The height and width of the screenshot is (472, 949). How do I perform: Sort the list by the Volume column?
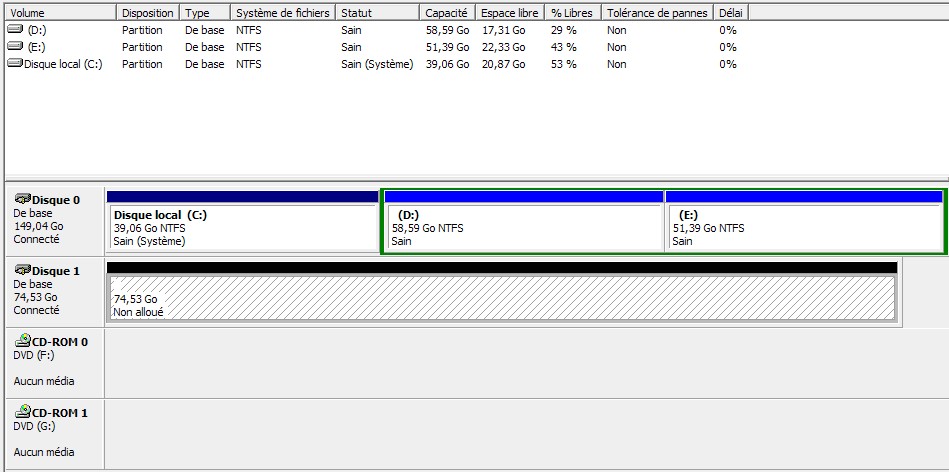(x=60, y=13)
